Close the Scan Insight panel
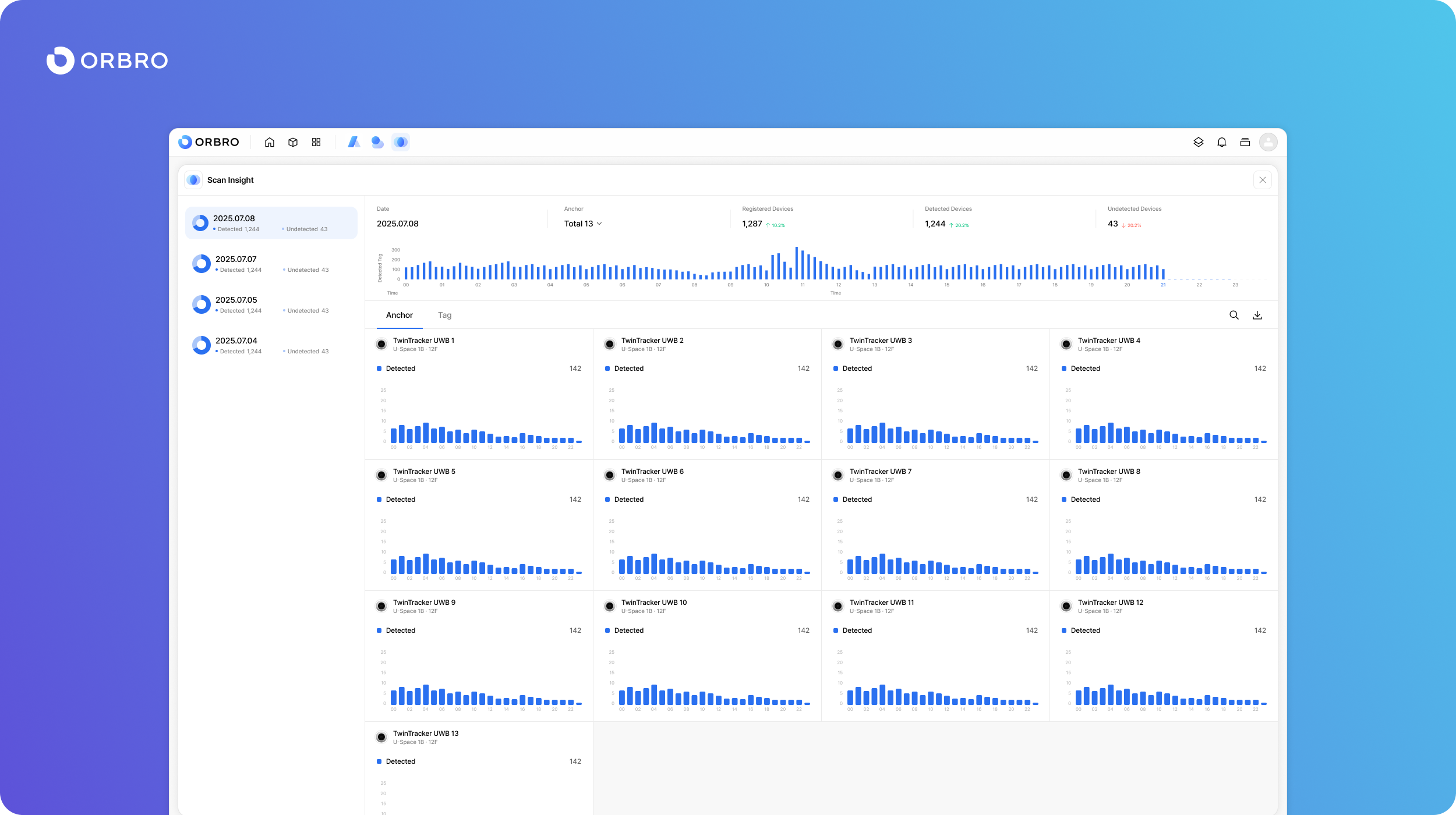Screen dimensions: 1456x815 [x=1262, y=180]
